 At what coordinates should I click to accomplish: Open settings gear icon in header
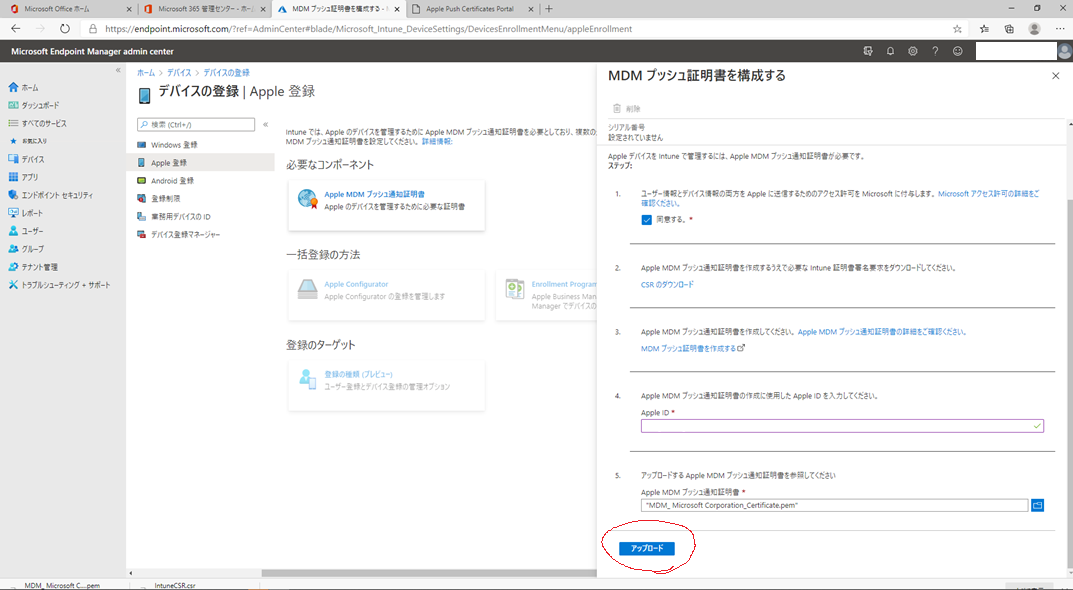[913, 51]
